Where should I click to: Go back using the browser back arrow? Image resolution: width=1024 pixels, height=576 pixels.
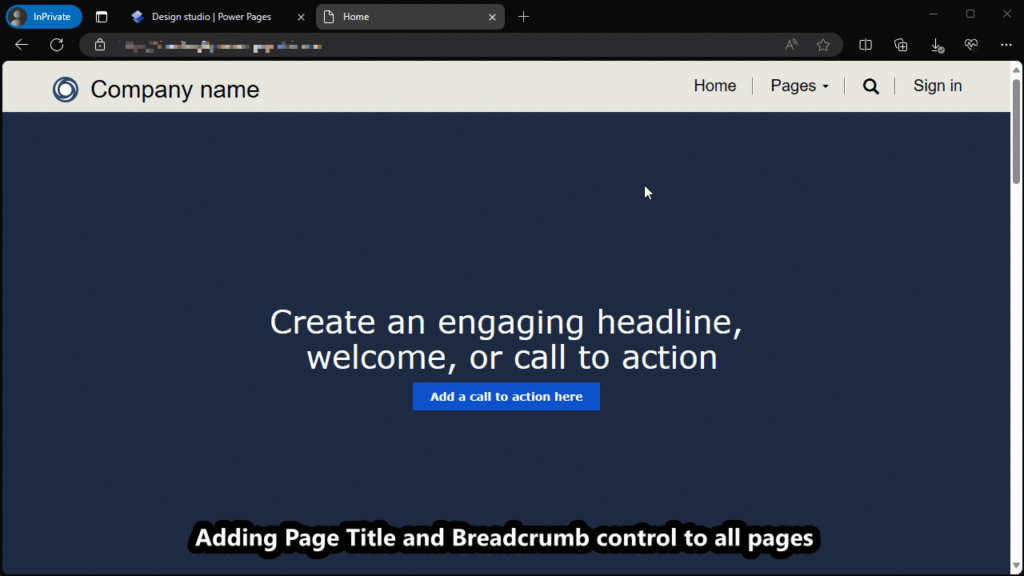tap(21, 44)
